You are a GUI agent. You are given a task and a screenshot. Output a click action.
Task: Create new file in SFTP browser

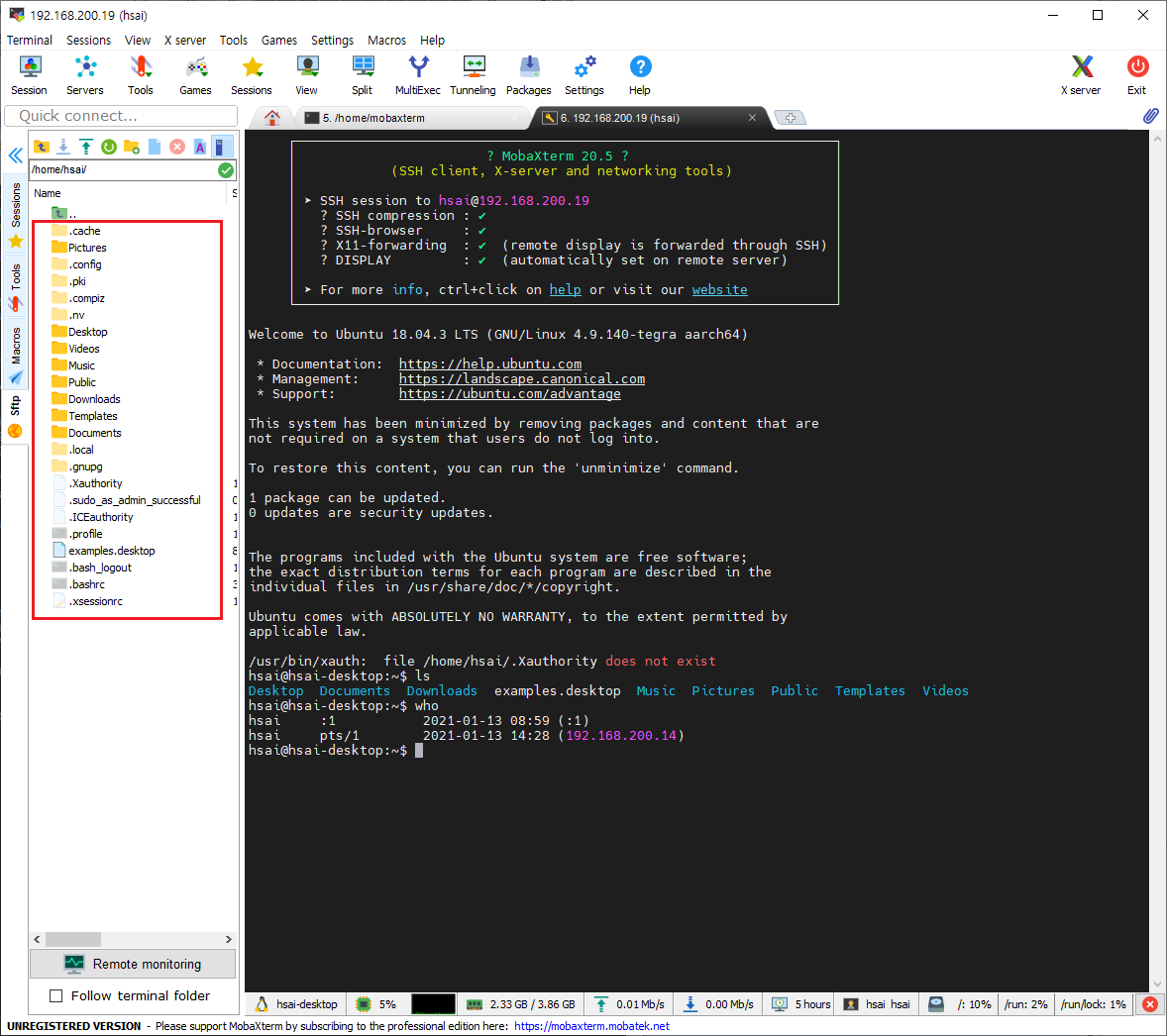155,147
